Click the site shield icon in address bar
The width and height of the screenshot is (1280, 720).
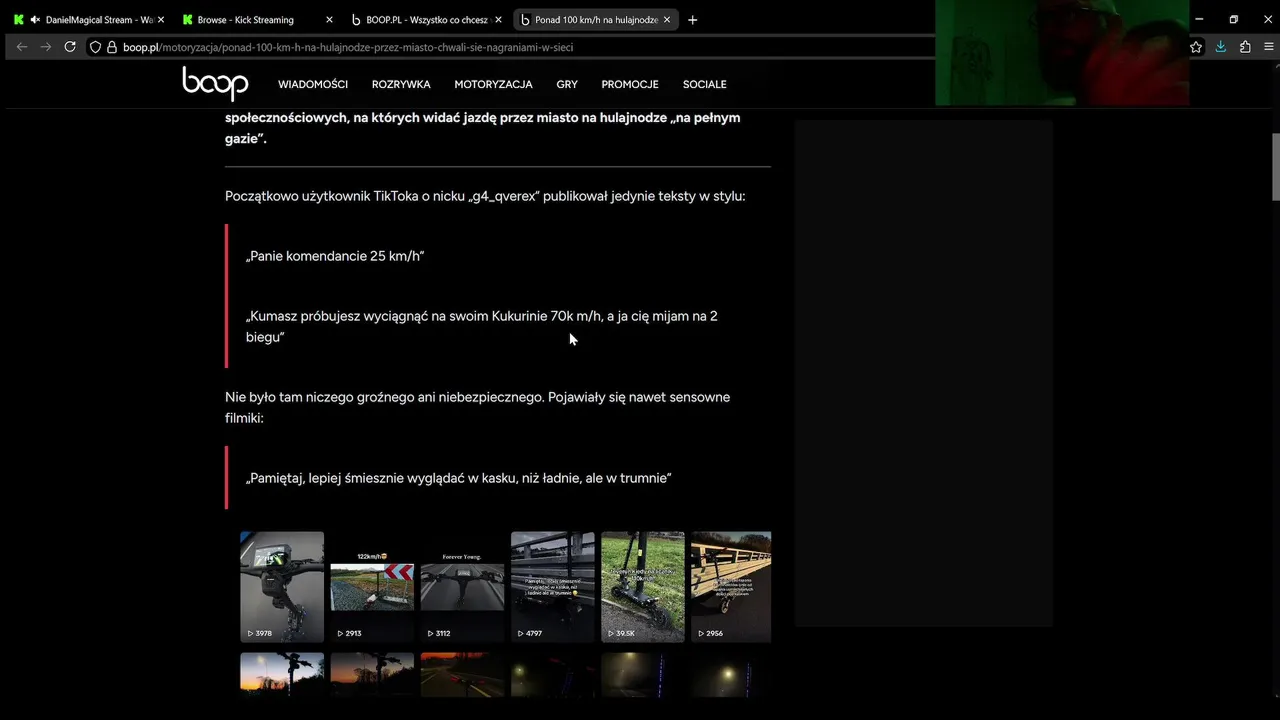click(96, 47)
